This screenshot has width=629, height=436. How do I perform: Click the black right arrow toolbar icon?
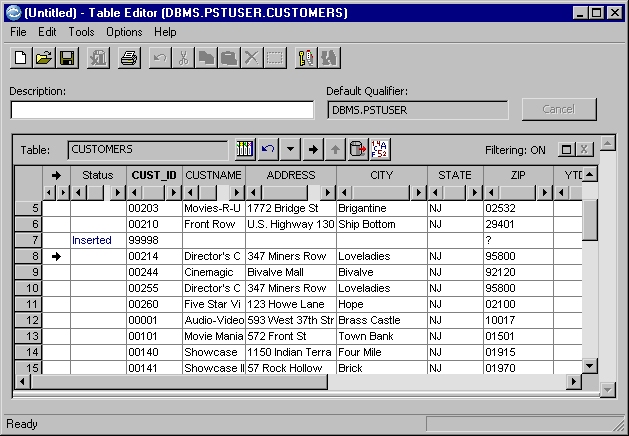(x=313, y=150)
